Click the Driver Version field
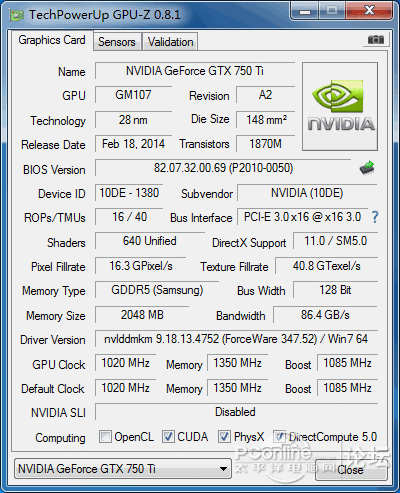 coord(236,339)
